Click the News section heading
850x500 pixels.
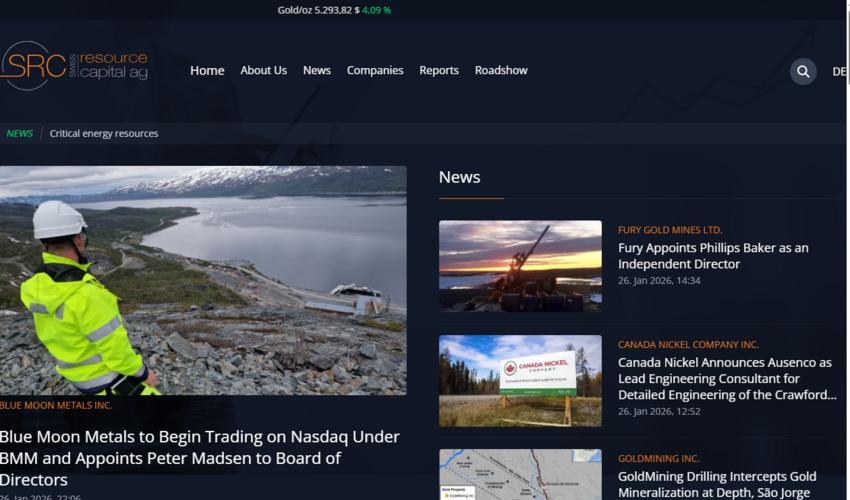[x=459, y=177]
